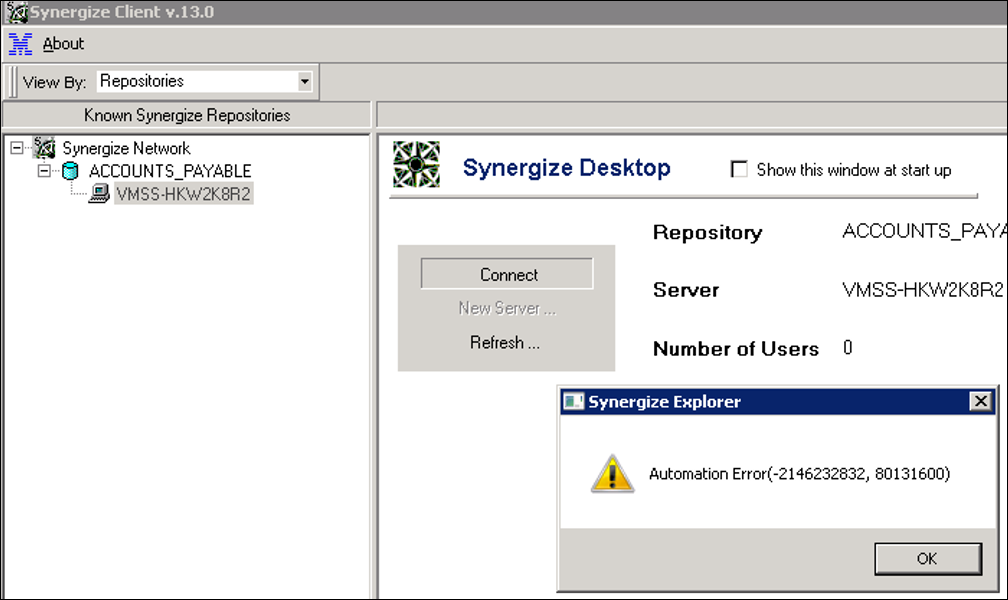Click the ACCOUNTS_PAYABLE database cylinder icon

click(x=70, y=171)
